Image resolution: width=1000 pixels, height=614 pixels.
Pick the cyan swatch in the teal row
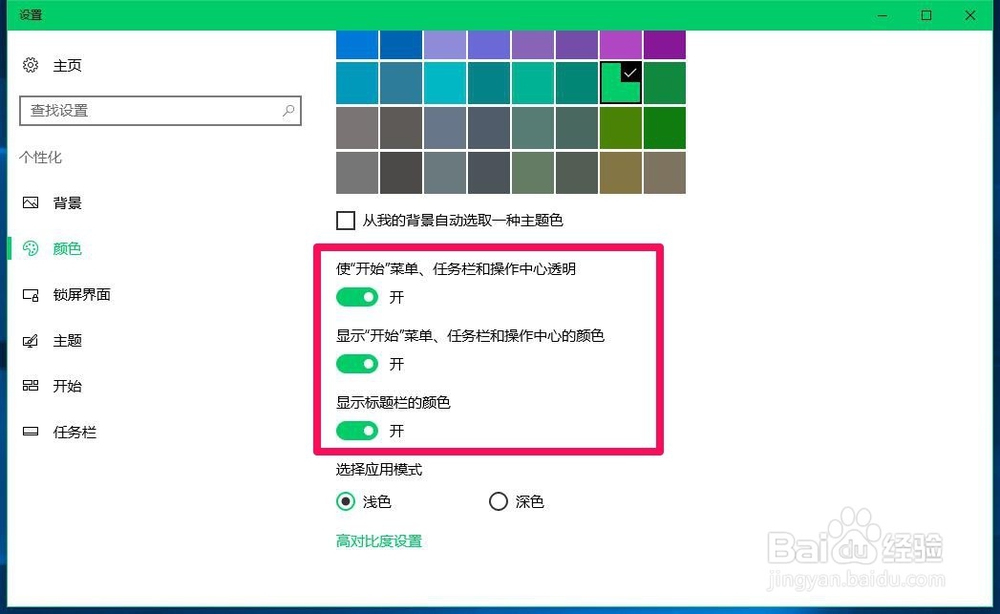(445, 82)
